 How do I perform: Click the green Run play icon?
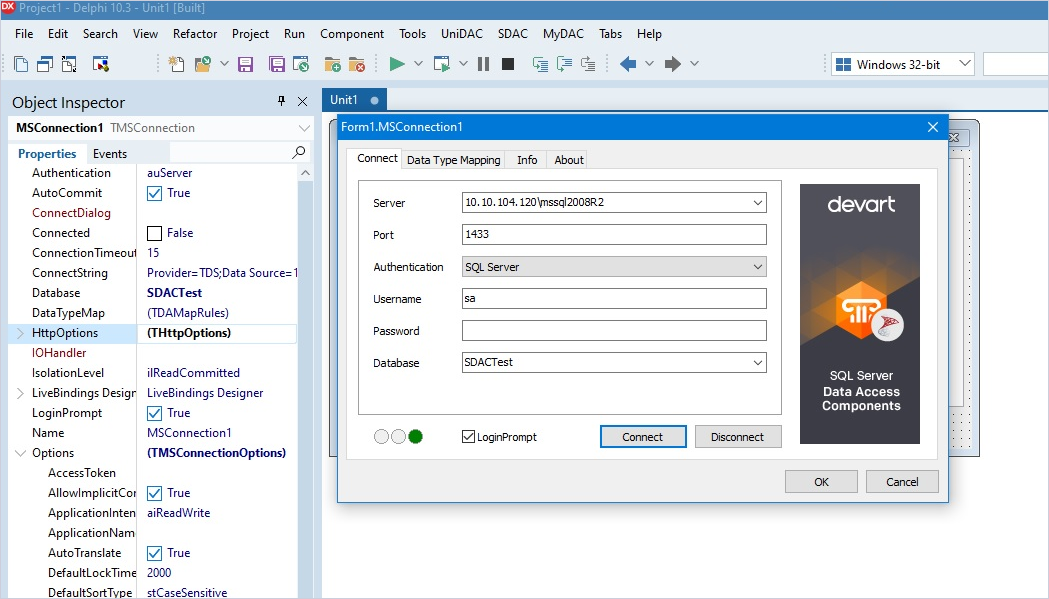point(397,64)
